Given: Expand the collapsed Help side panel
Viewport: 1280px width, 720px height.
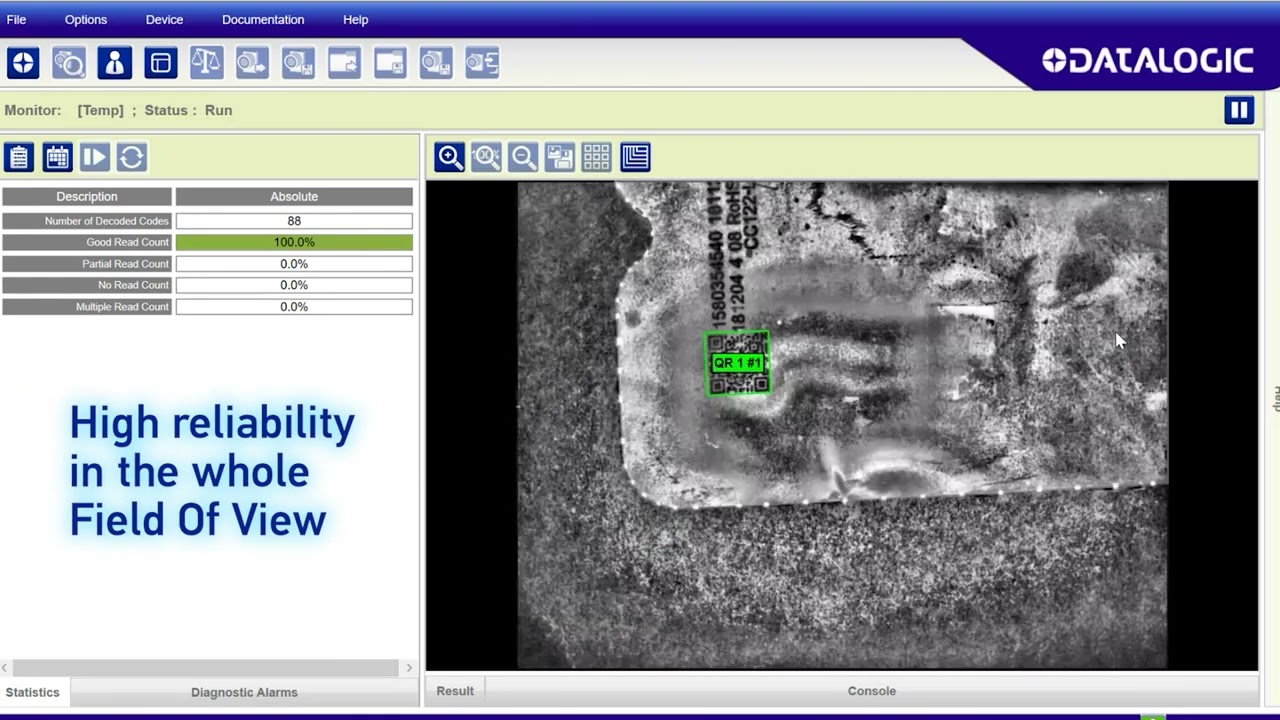Looking at the screenshot, I should tap(1275, 398).
